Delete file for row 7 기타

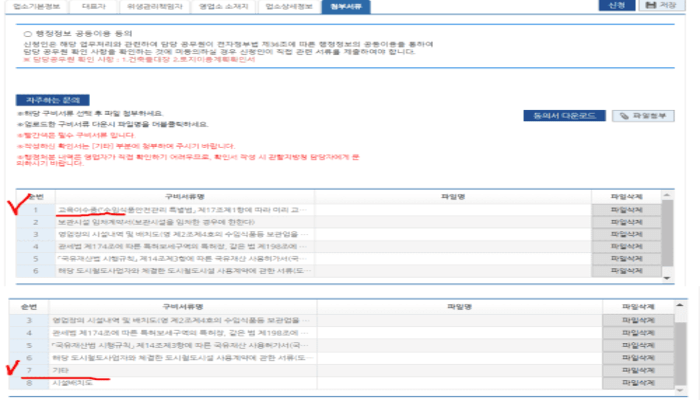(x=638, y=370)
